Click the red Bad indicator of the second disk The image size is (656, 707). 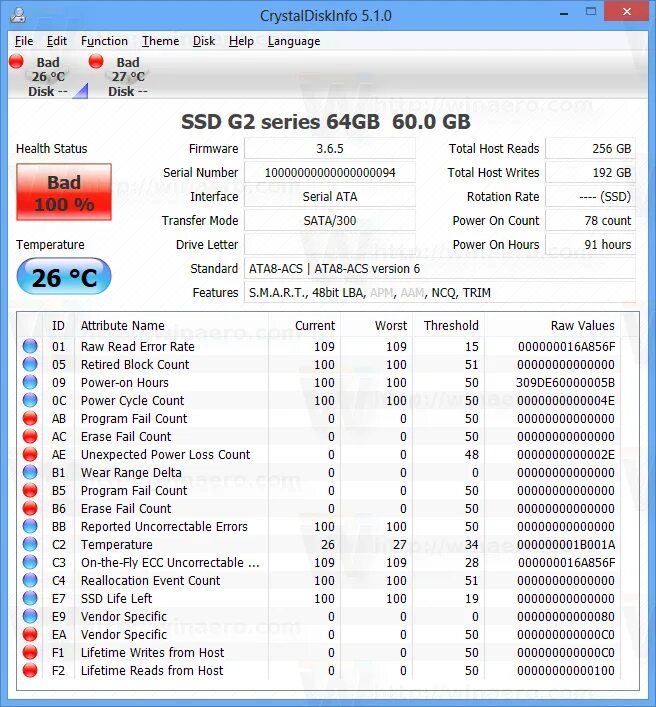[x=96, y=61]
